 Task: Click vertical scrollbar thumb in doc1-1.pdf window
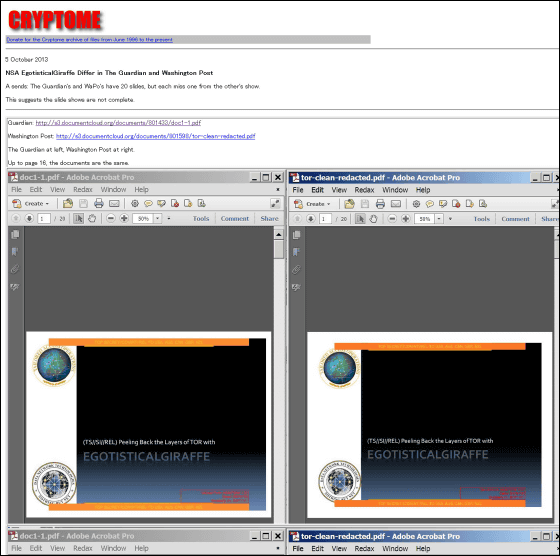[279, 249]
